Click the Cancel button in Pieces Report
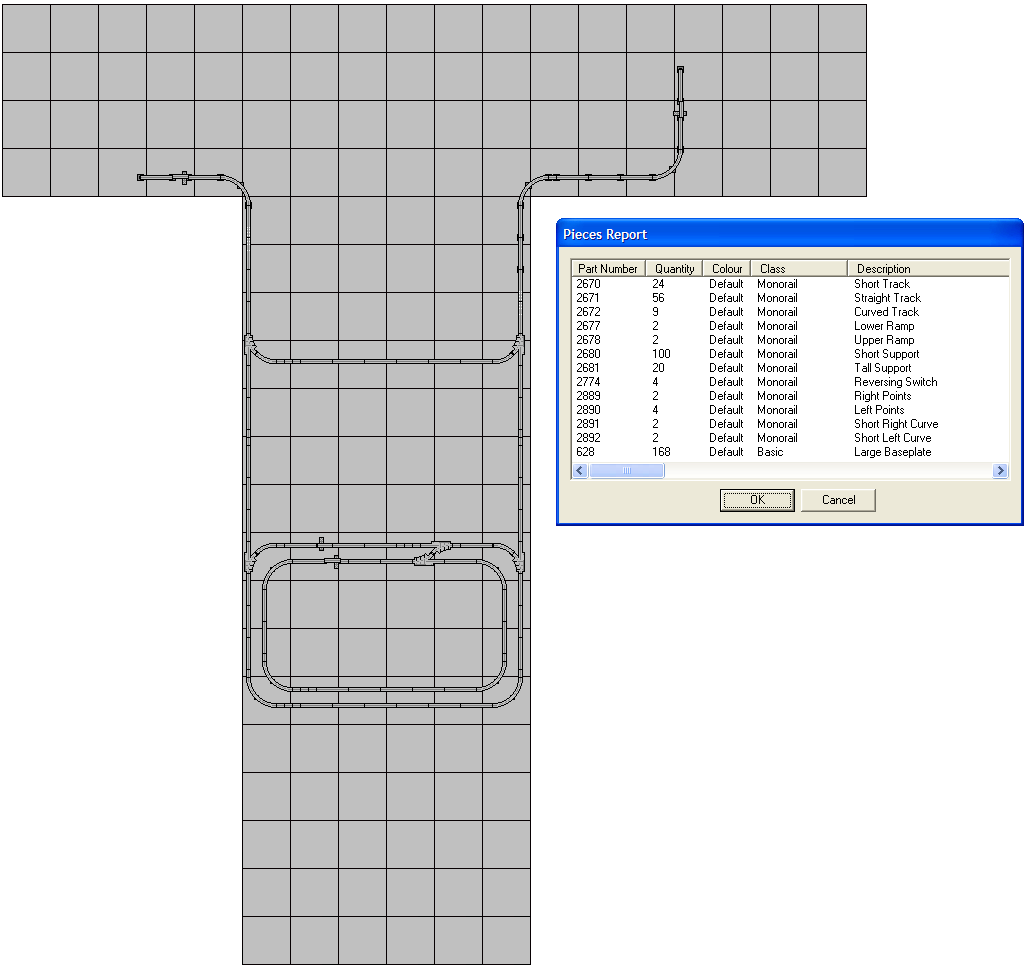The height and width of the screenshot is (970, 1032). point(838,500)
